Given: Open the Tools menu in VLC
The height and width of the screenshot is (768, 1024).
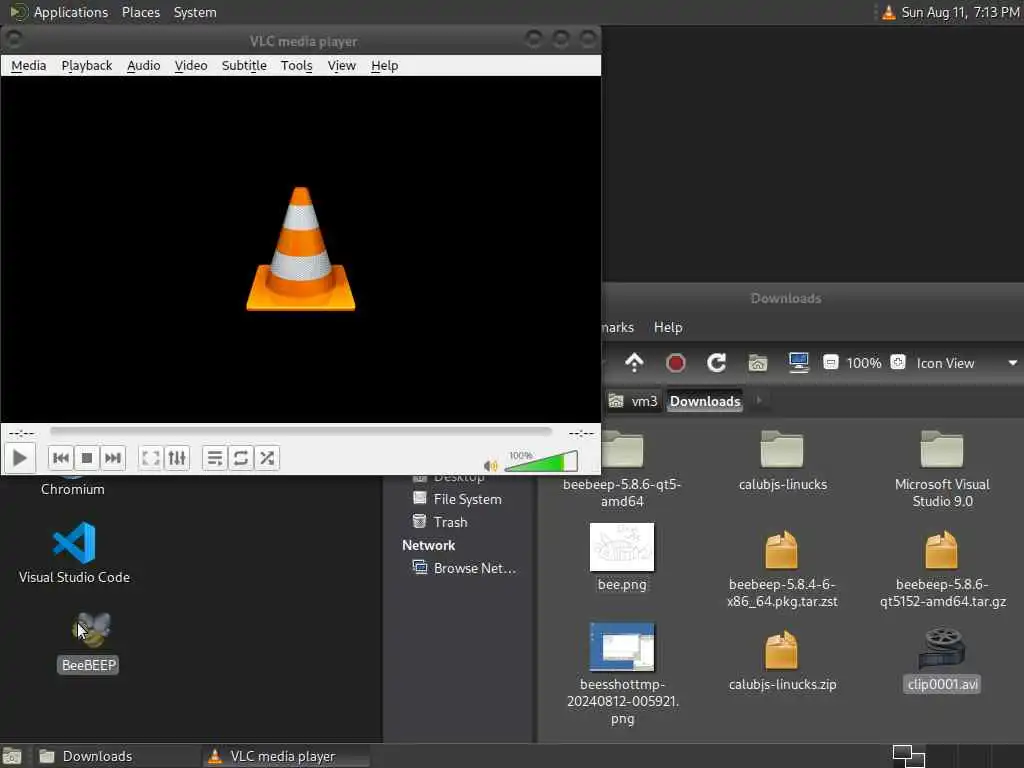Looking at the screenshot, I should (x=296, y=65).
